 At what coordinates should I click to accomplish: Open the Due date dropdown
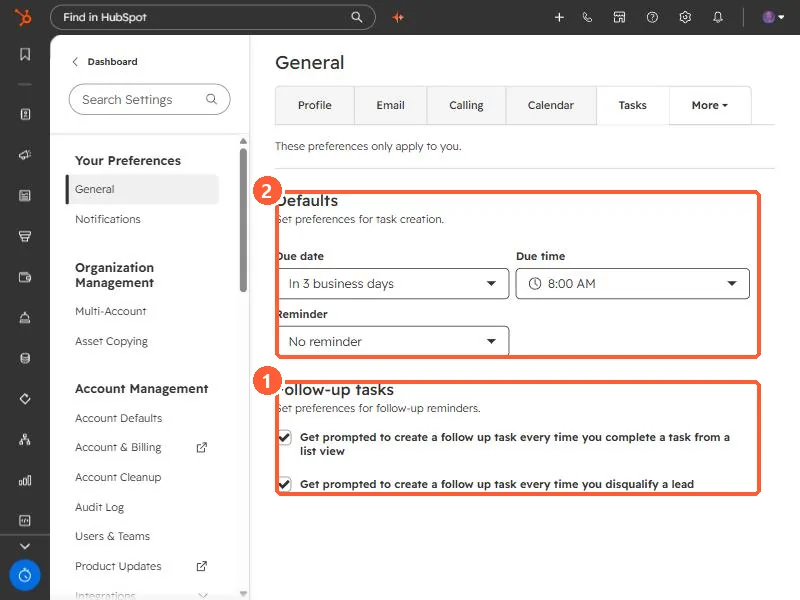[393, 284]
